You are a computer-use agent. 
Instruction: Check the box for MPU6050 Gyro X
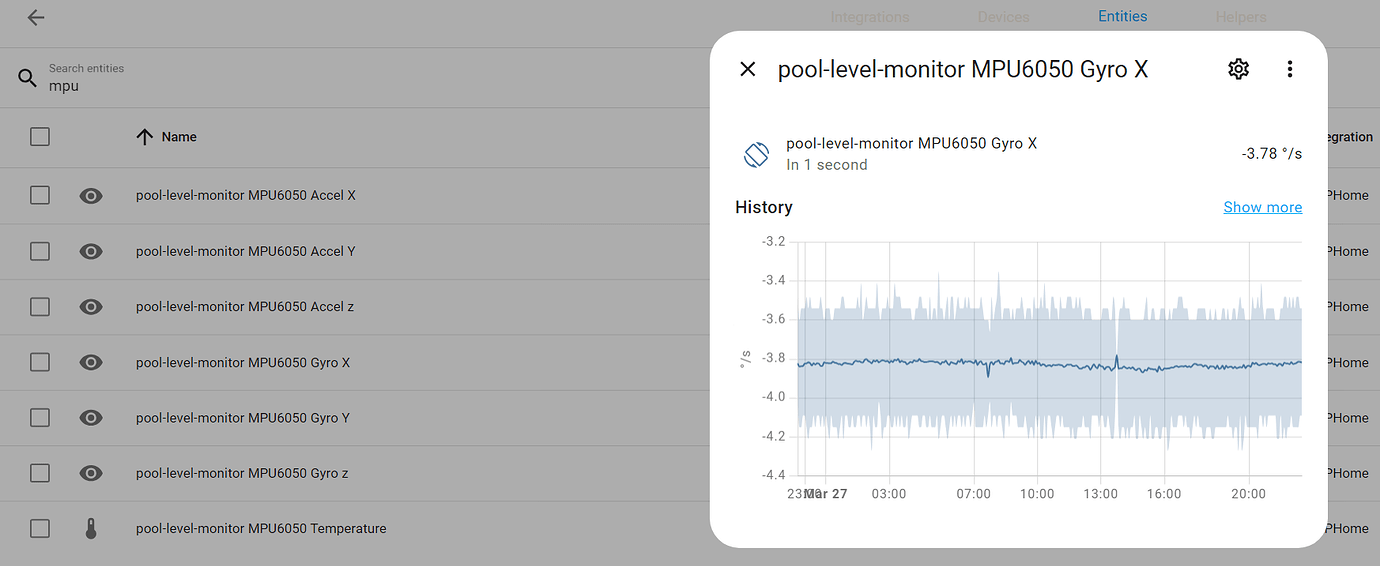[40, 362]
